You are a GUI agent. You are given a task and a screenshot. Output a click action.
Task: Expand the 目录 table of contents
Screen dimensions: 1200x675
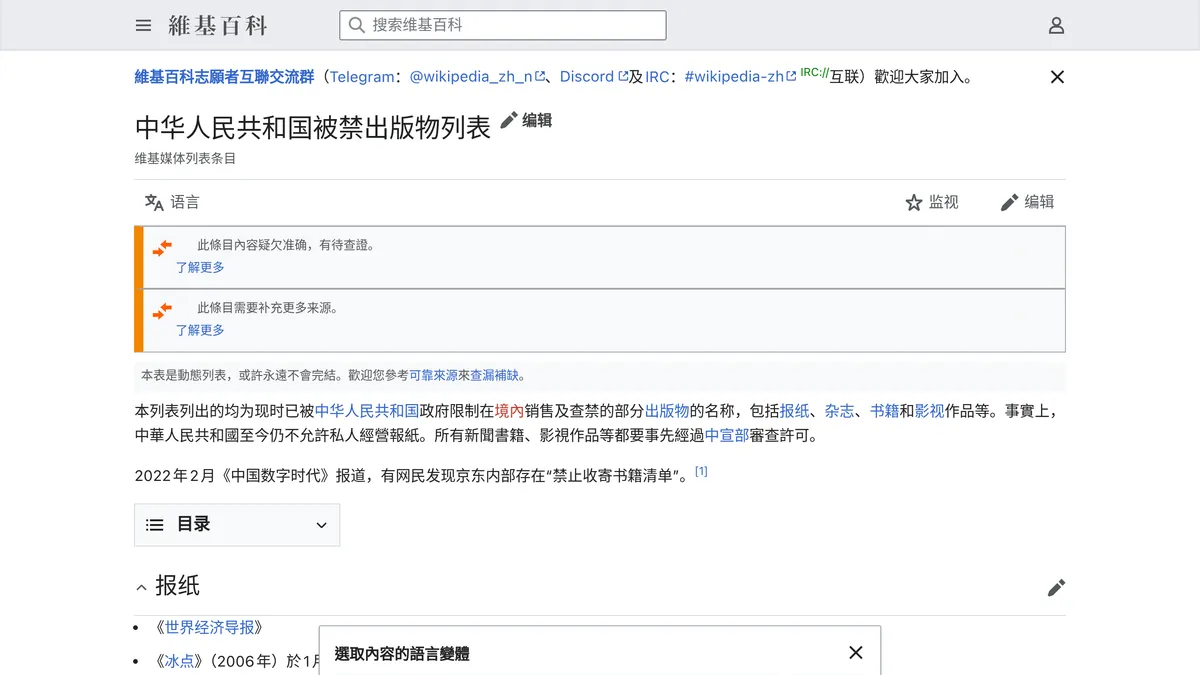237,525
